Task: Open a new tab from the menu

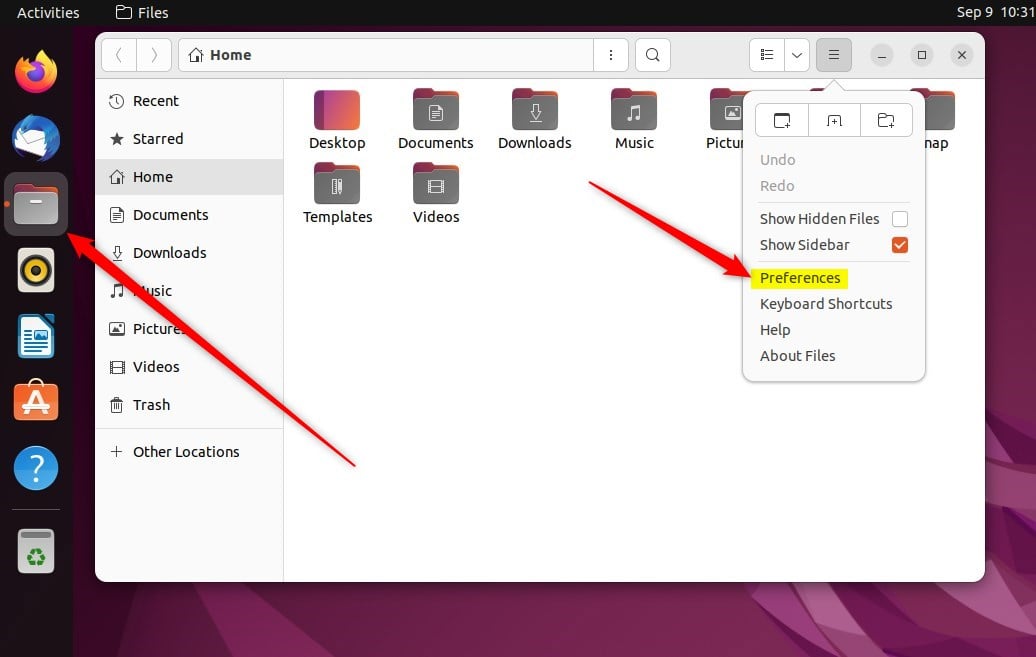Action: [834, 120]
